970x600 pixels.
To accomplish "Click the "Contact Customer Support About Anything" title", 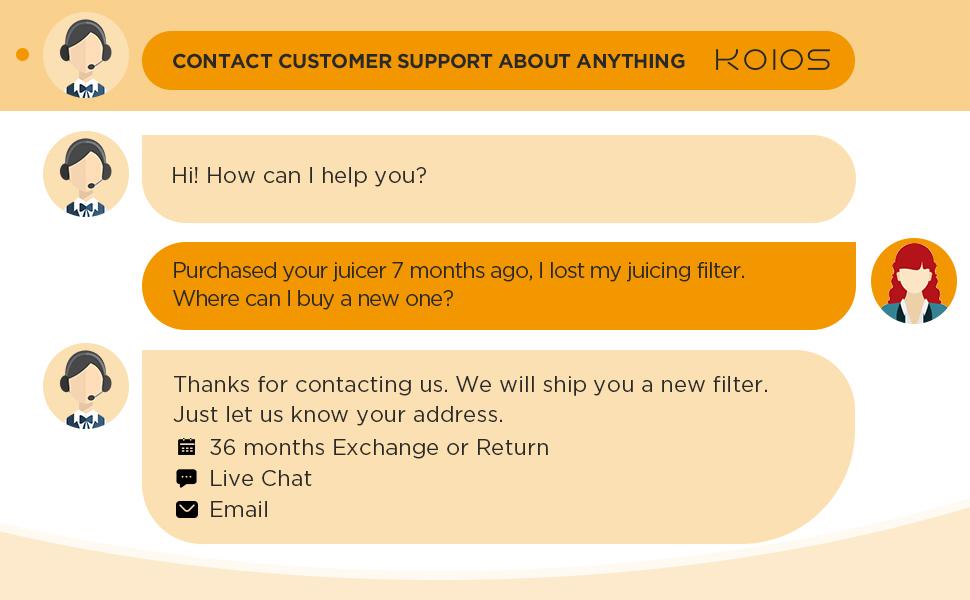I will point(428,61).
